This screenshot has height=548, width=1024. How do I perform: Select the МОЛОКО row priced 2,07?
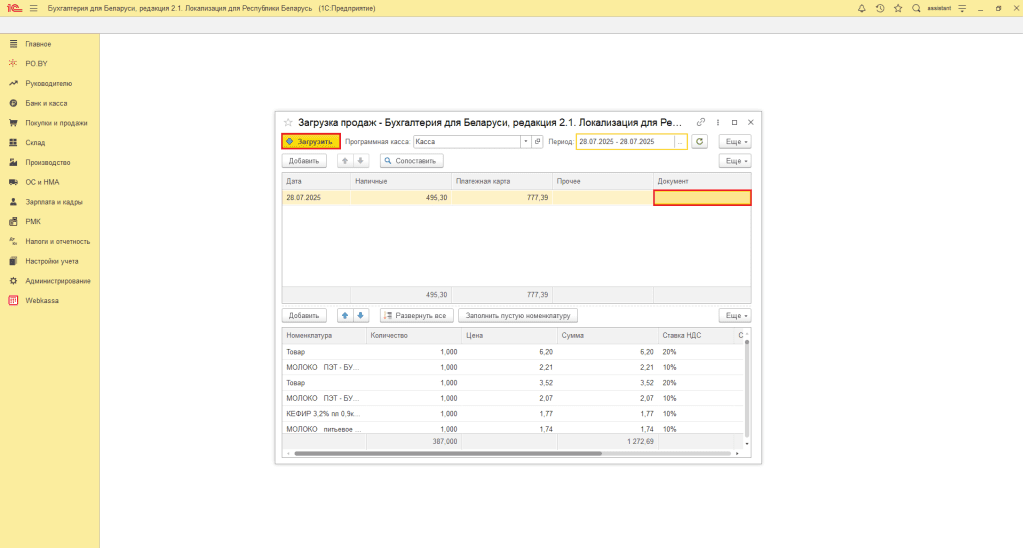click(513, 398)
